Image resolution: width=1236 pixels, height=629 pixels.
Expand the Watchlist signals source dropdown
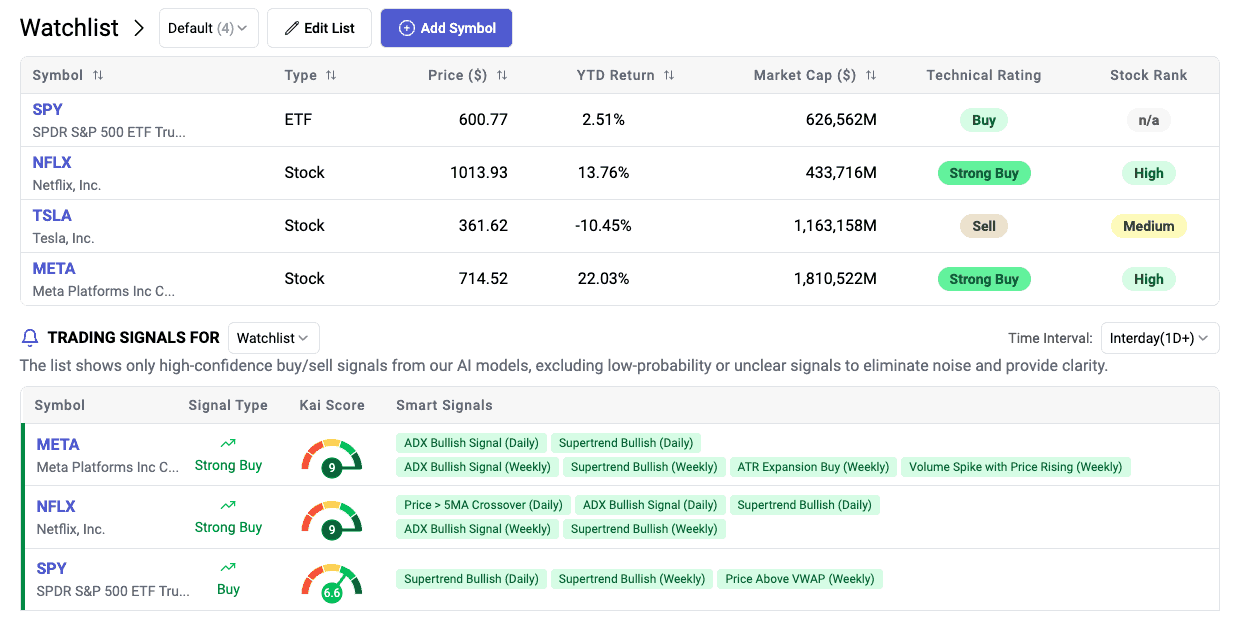click(273, 338)
